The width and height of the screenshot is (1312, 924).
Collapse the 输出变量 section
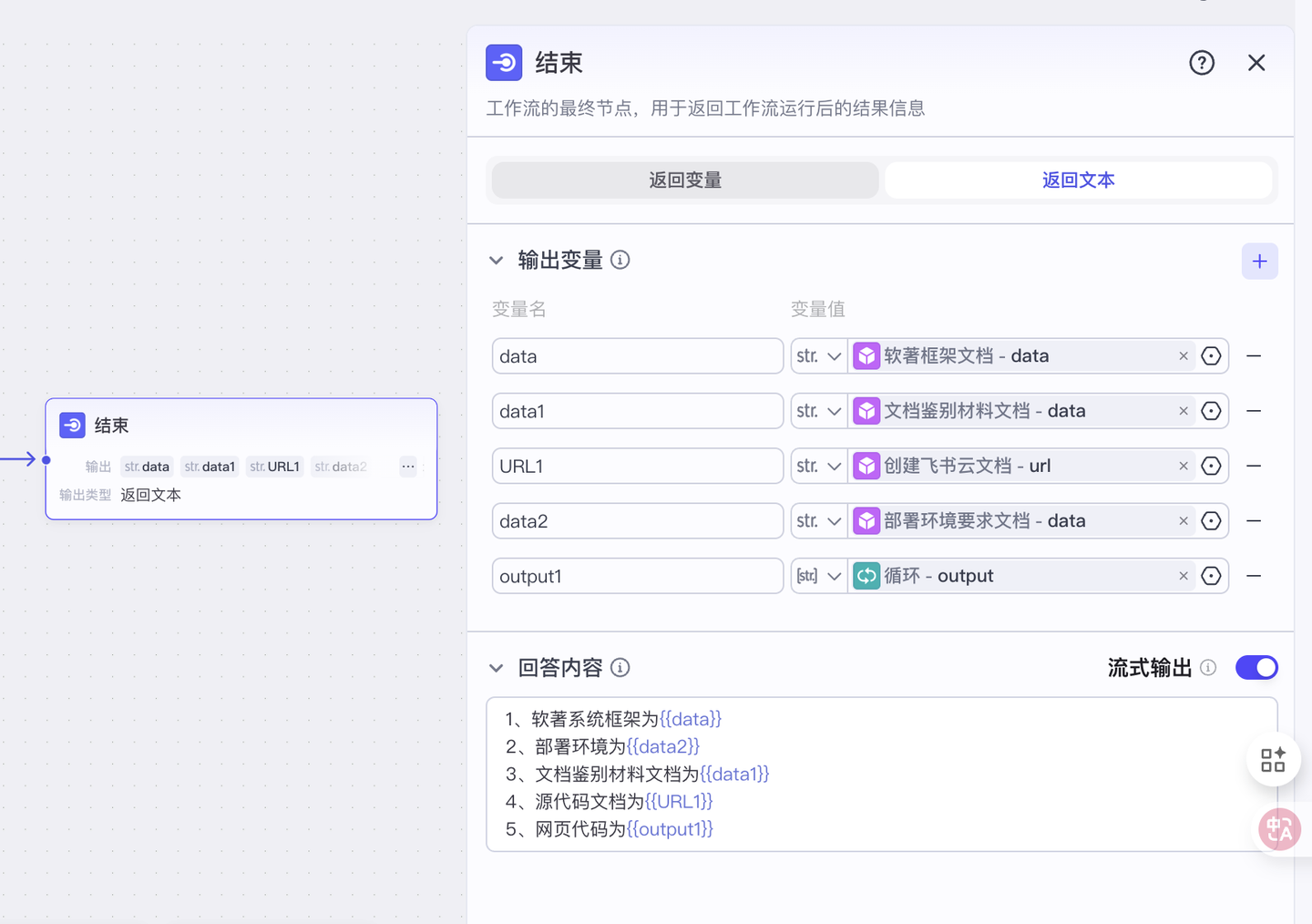point(497,261)
